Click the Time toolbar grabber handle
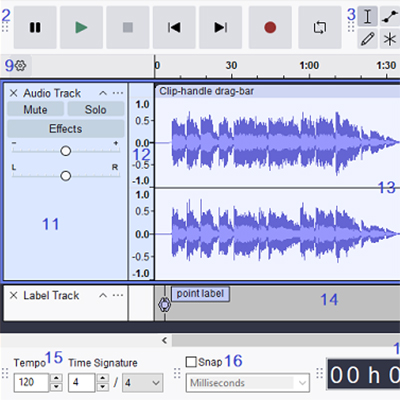Image resolution: width=400 pixels, height=400 pixels. point(319,373)
